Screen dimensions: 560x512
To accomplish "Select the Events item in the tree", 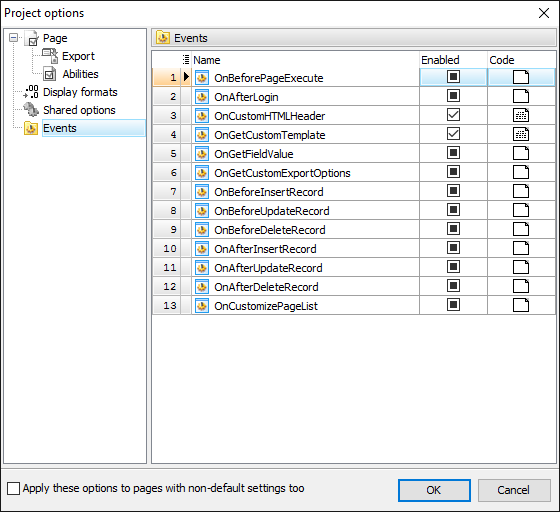I will 60,128.
